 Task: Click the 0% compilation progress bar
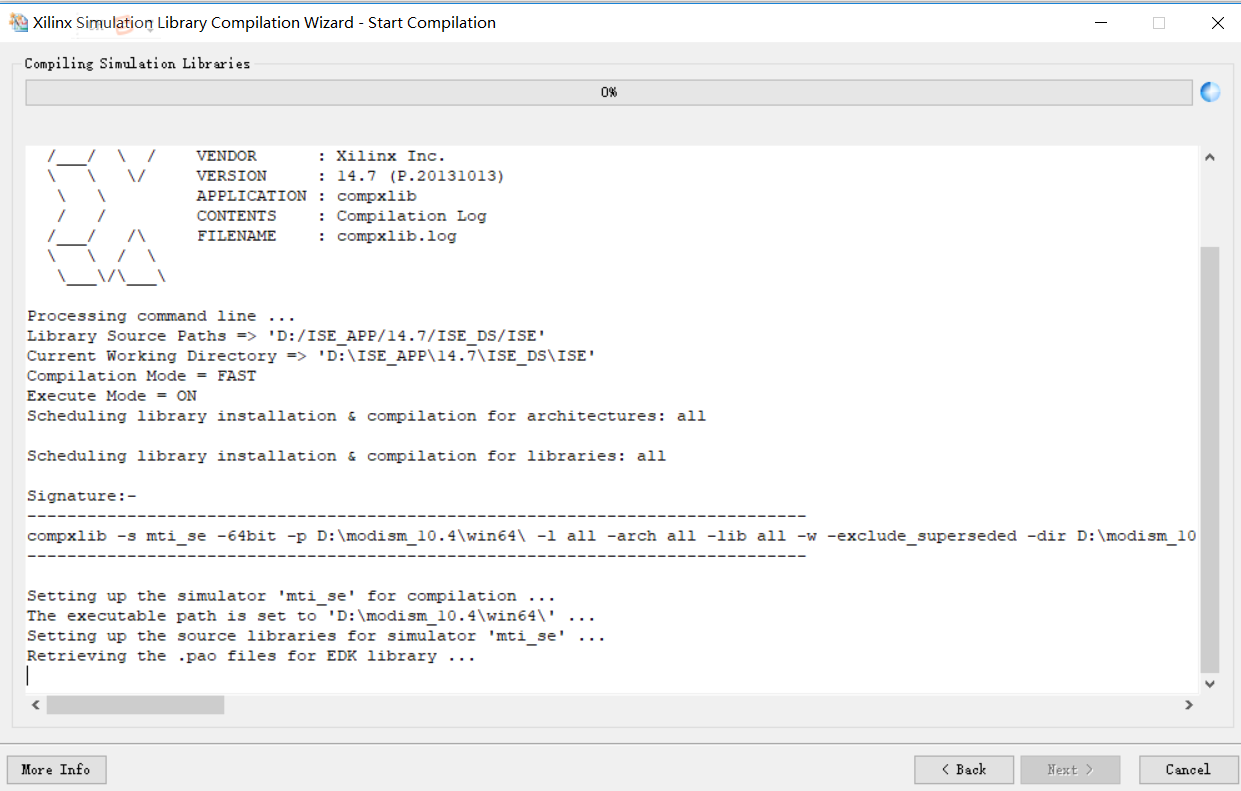[609, 92]
